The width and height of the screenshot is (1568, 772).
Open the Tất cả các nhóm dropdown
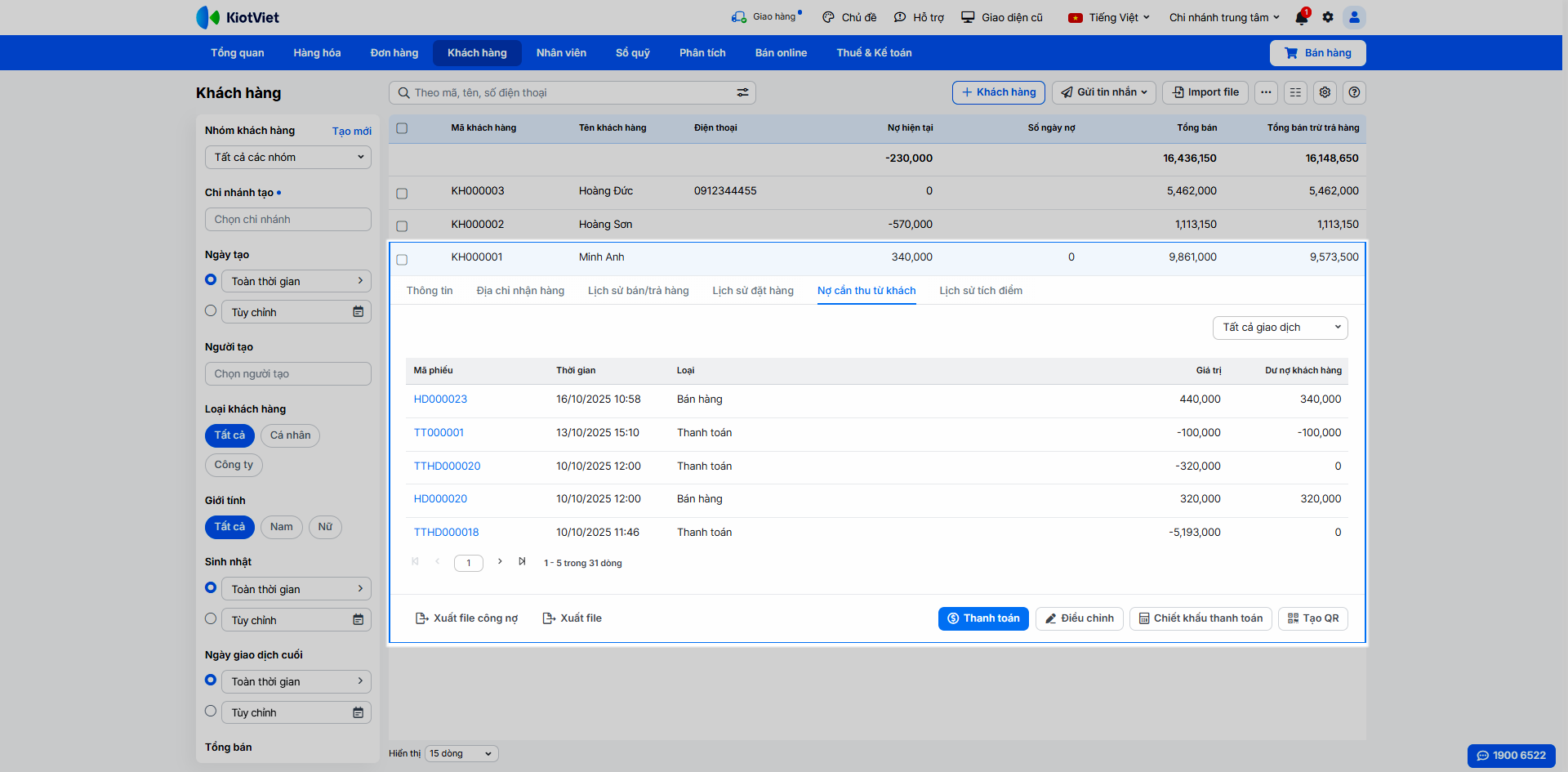click(x=287, y=158)
